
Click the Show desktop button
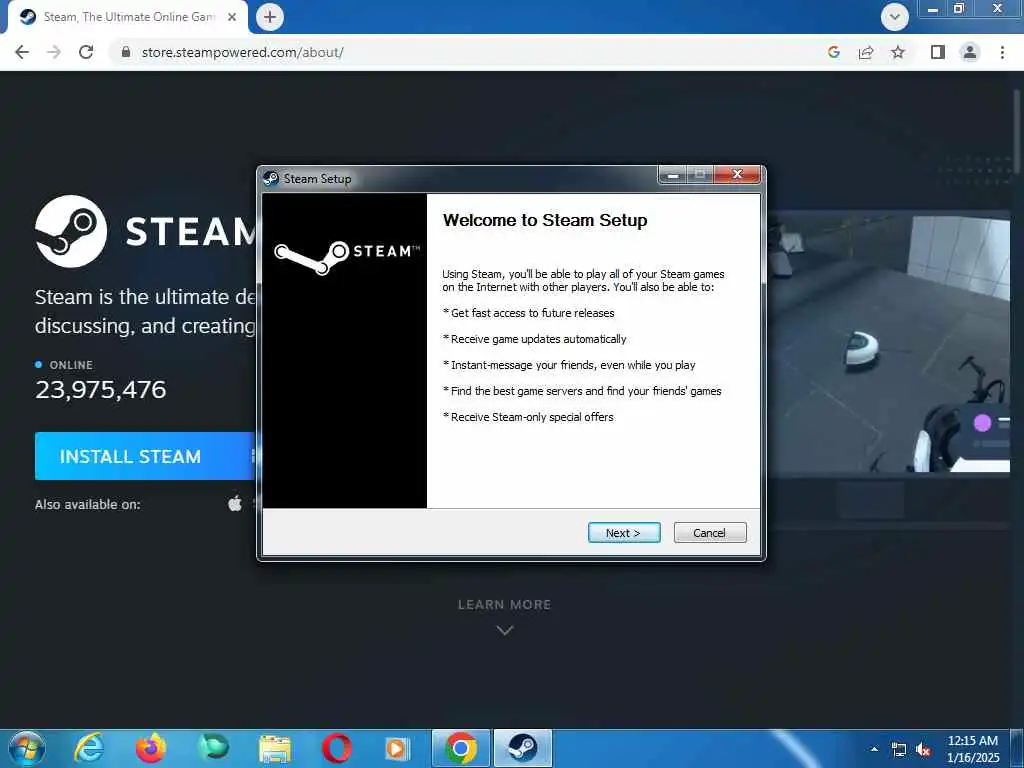[1017, 748]
